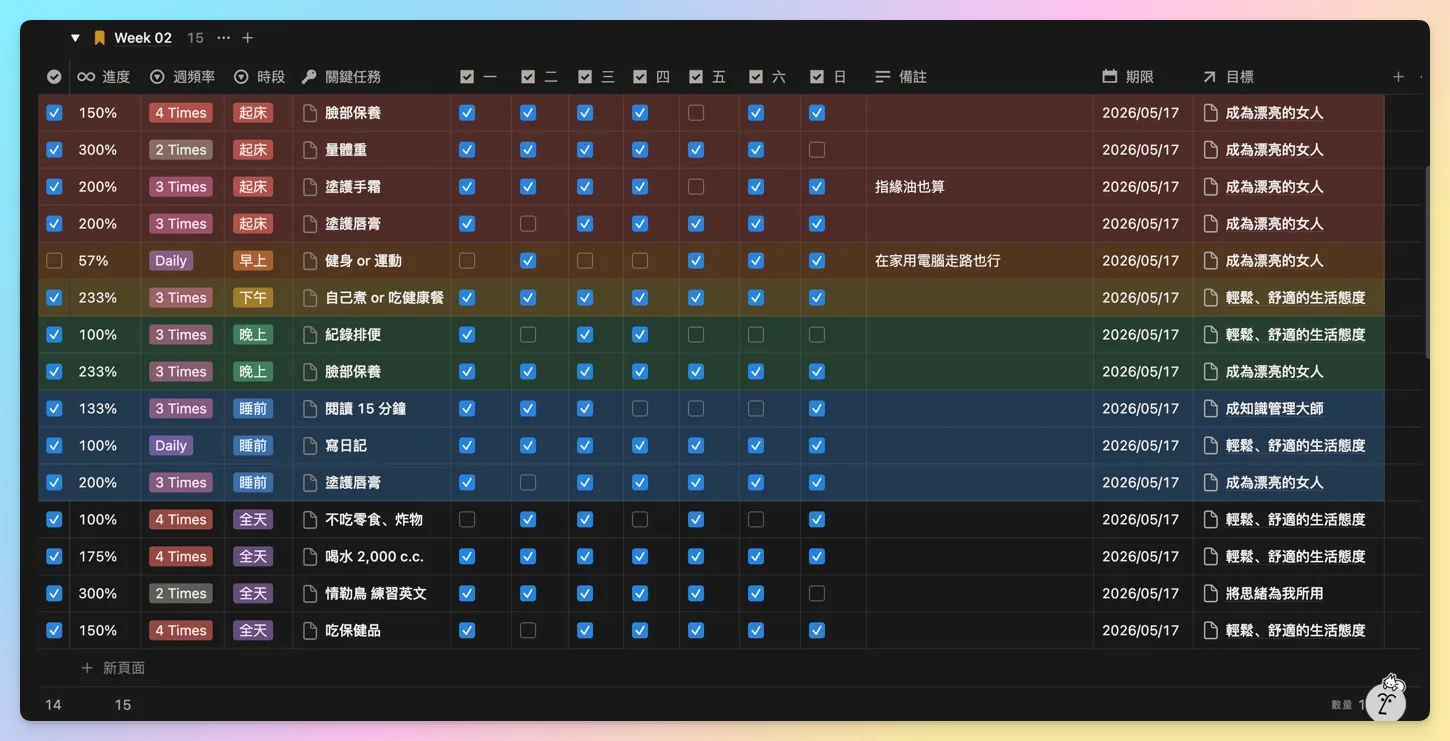Open the 喝水 2,000 c.c. page icon
The height and width of the screenshot is (741, 1450).
311,557
